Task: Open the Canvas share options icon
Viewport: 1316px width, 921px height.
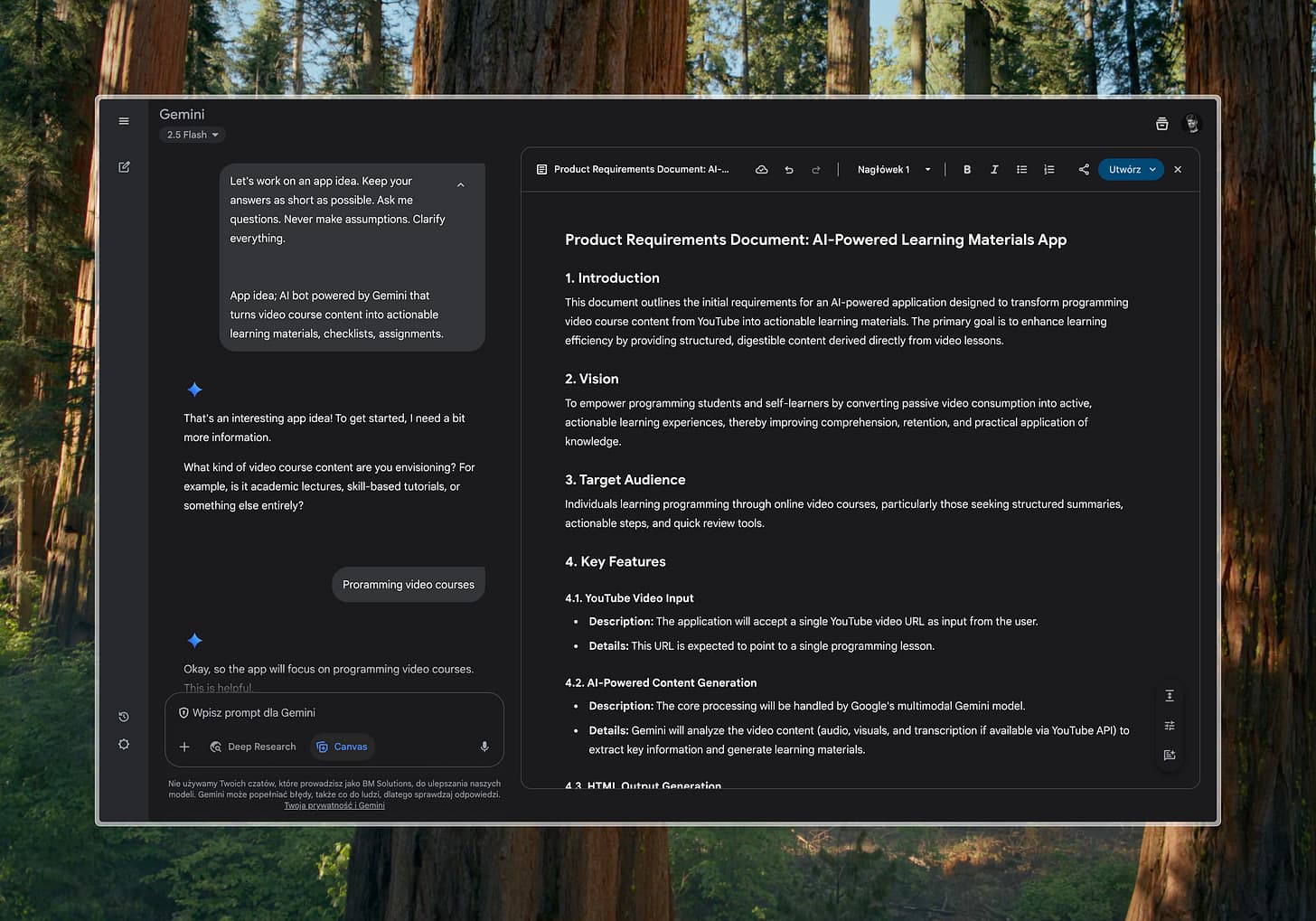Action: (x=1084, y=169)
